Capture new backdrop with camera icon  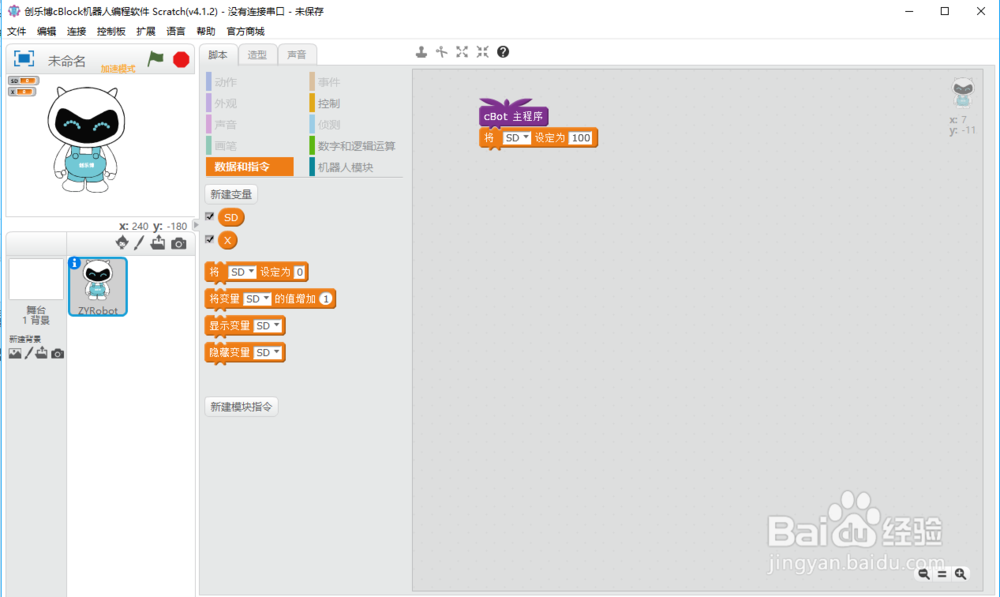tap(57, 353)
